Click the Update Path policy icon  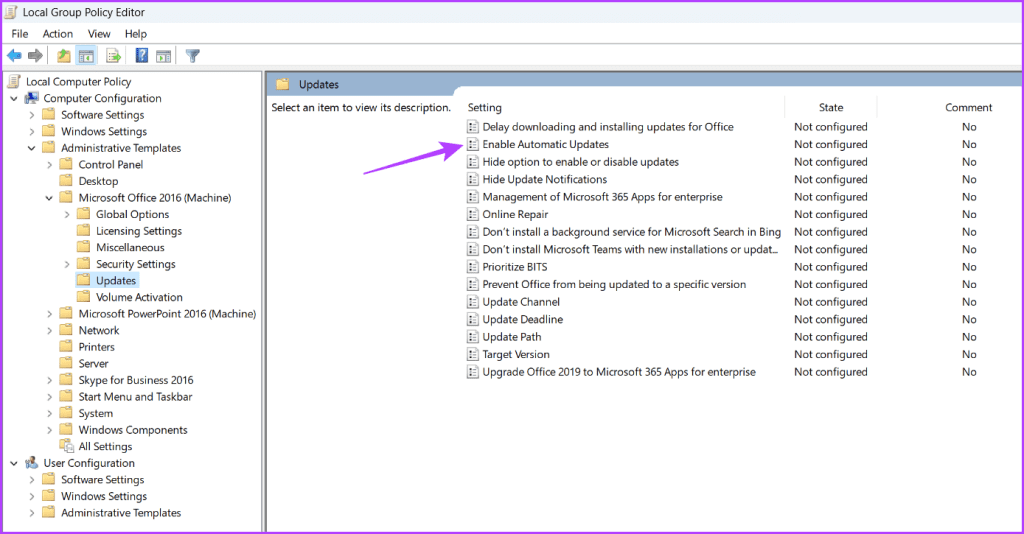click(x=473, y=337)
